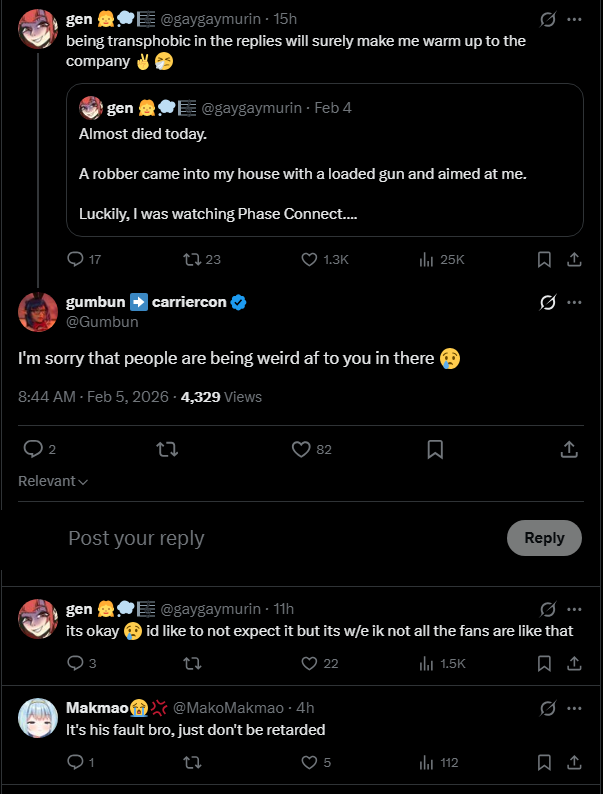
Task: Like gen's top post with 1.3K likes
Action: [309, 259]
